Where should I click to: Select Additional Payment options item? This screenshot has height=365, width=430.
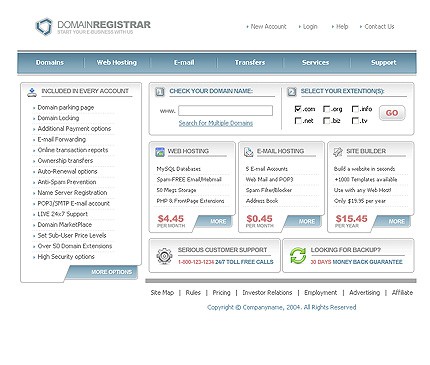74,129
